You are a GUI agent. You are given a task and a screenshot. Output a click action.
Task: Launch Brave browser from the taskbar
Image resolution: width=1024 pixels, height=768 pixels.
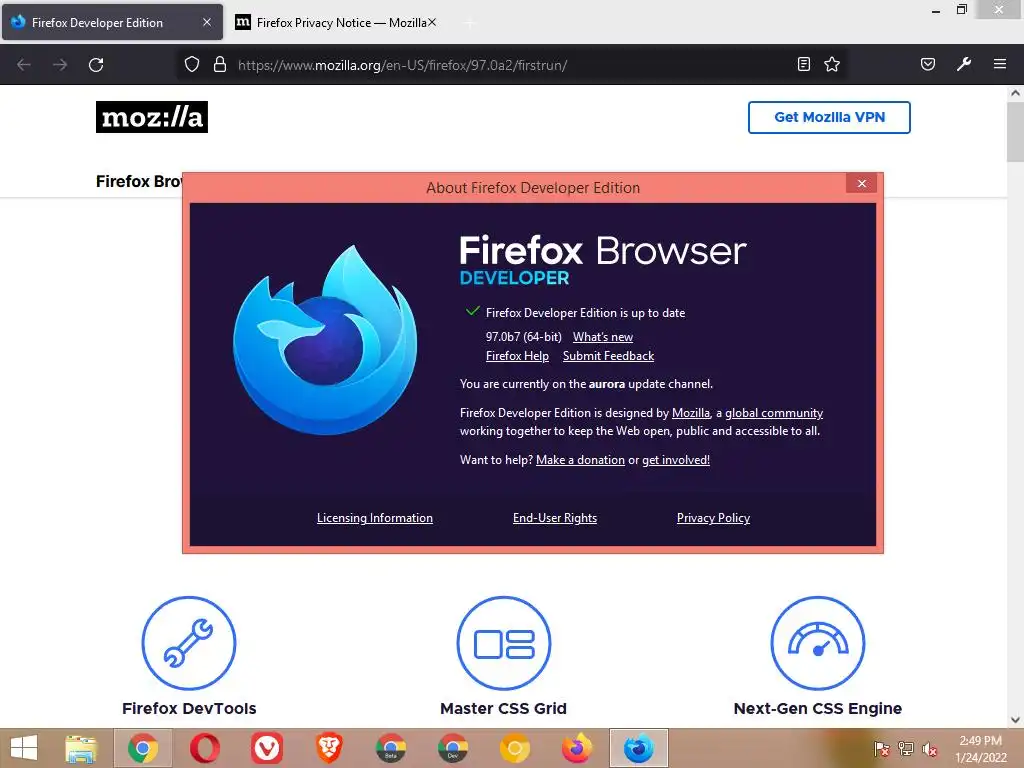[x=328, y=748]
